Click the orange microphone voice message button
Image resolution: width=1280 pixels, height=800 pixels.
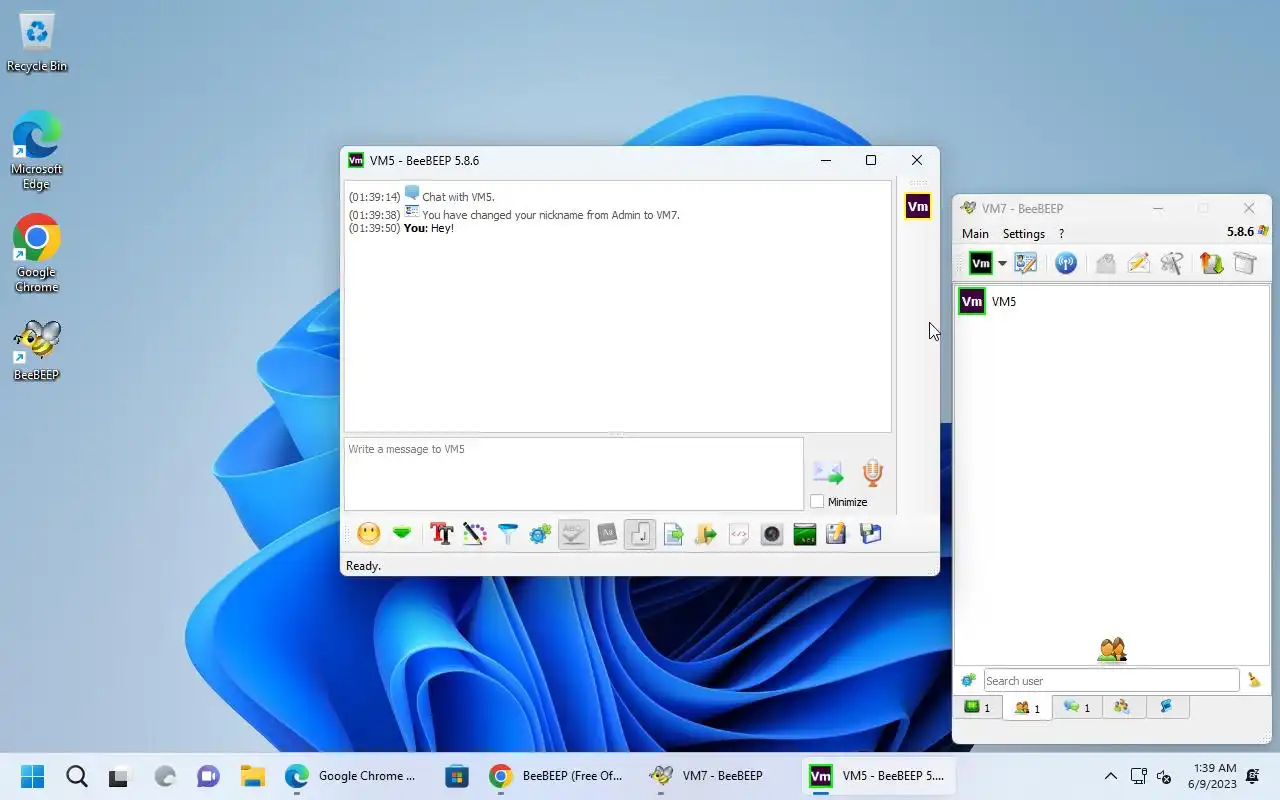click(x=873, y=472)
